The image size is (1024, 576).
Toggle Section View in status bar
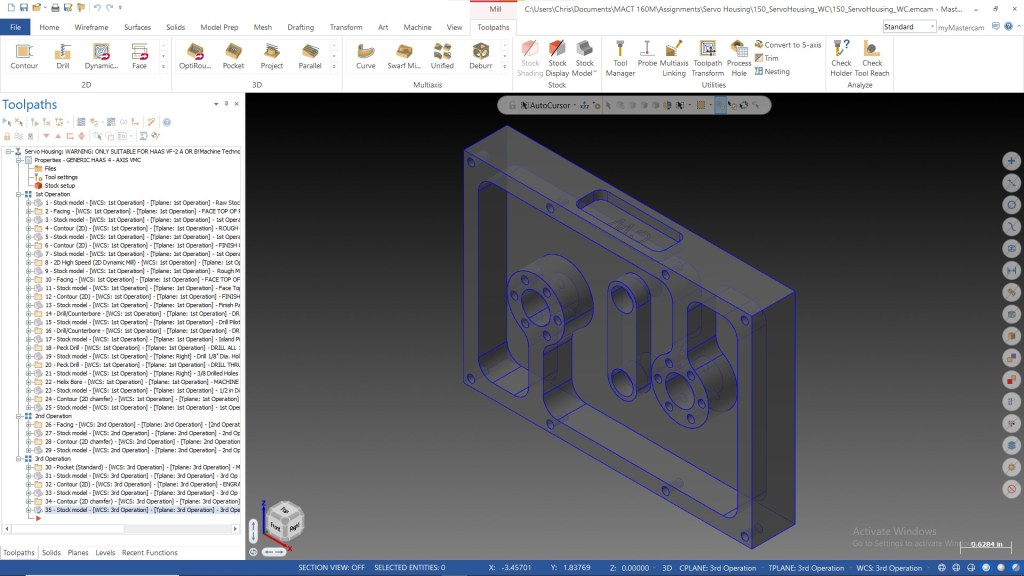coord(331,568)
